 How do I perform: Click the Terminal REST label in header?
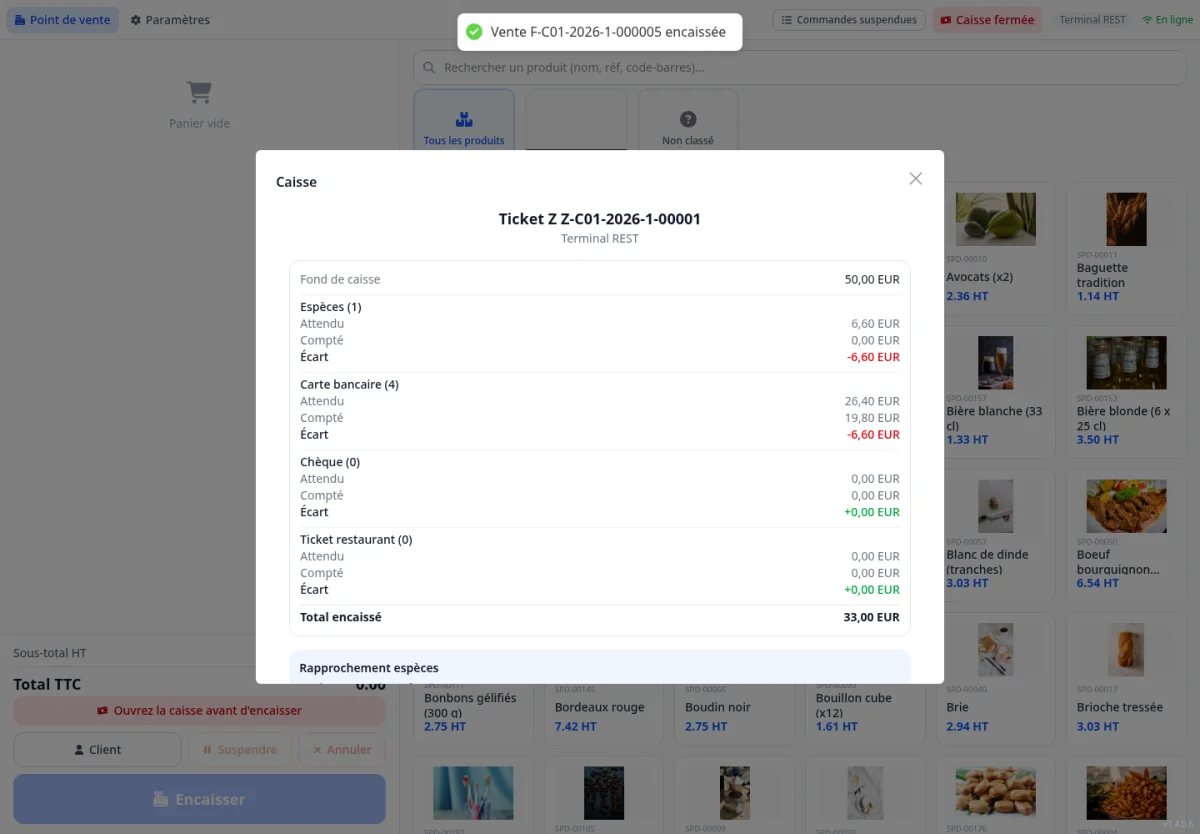point(1093,20)
